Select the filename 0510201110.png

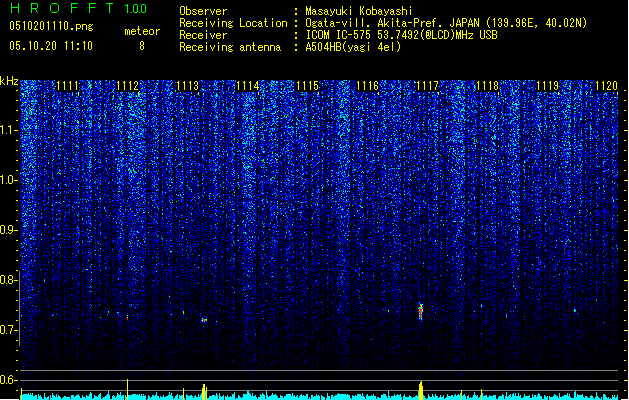[51, 26]
